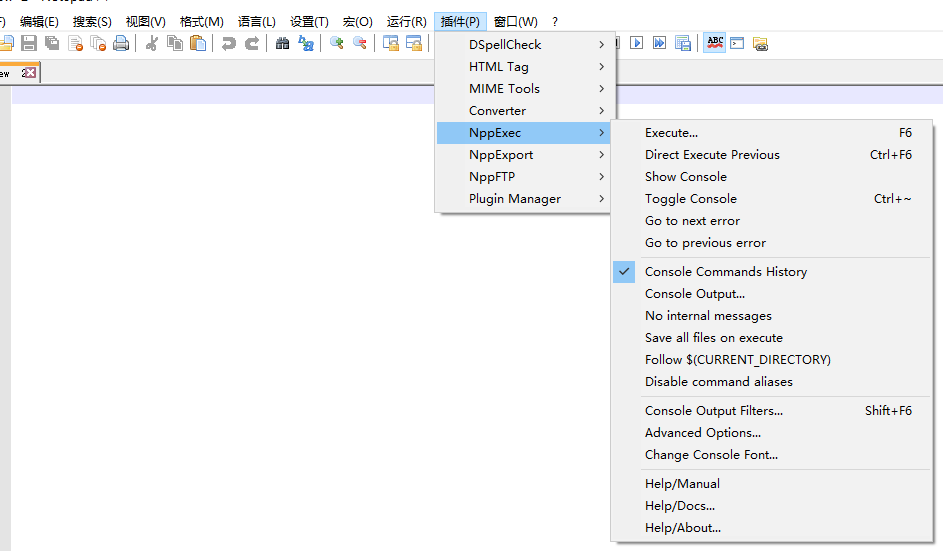Open the 运行(R) menu
The width and height of the screenshot is (943, 551).
(x=407, y=22)
